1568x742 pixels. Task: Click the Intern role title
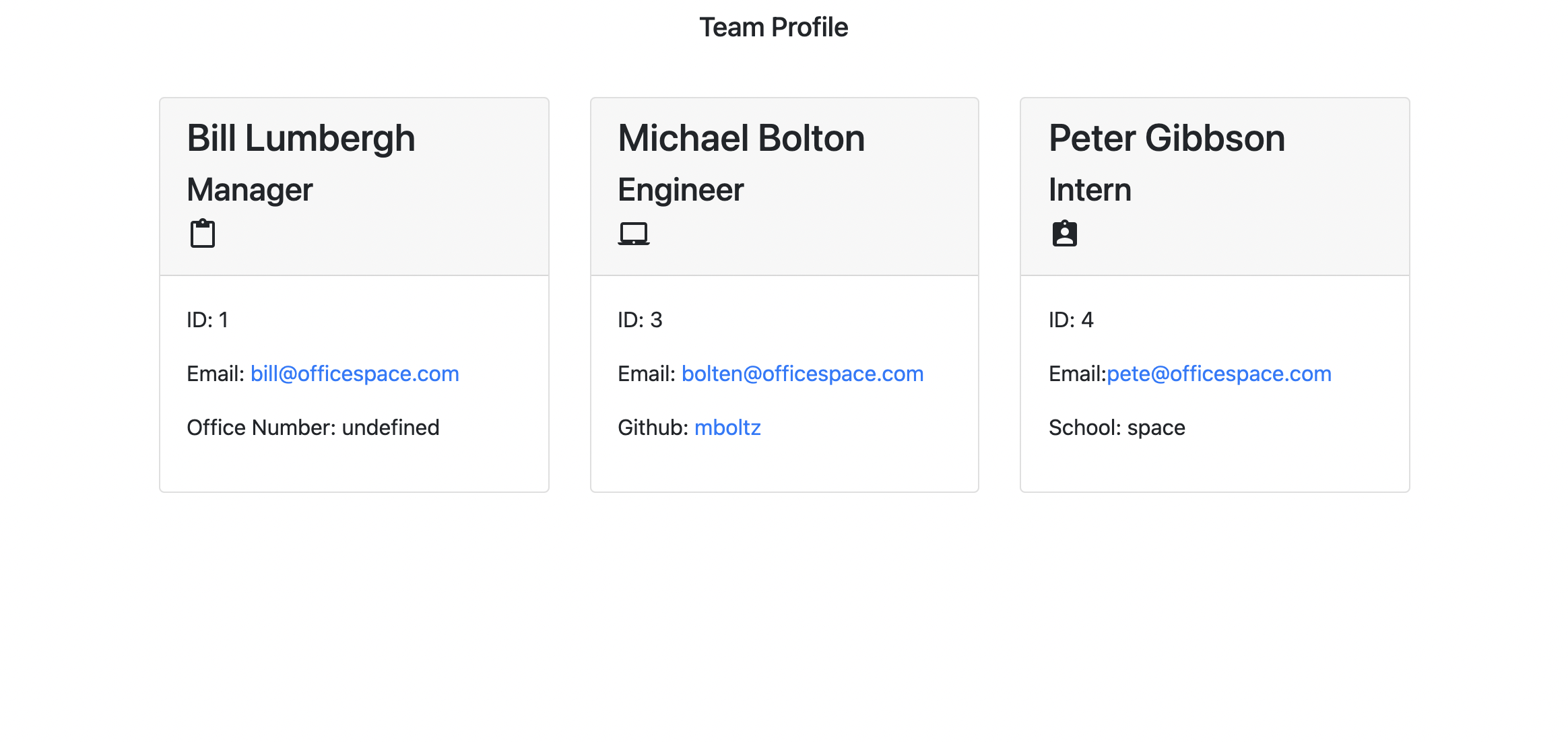[x=1090, y=190]
